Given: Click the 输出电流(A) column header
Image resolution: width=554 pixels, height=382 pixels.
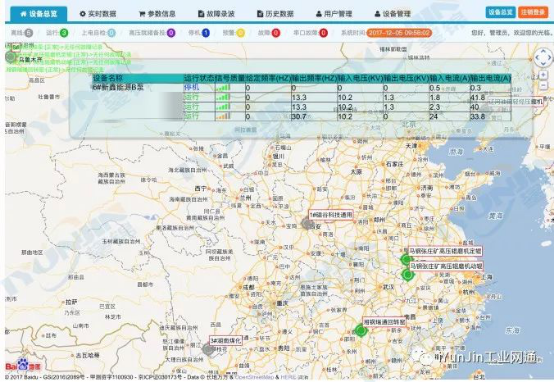Looking at the screenshot, I should tap(490, 78).
